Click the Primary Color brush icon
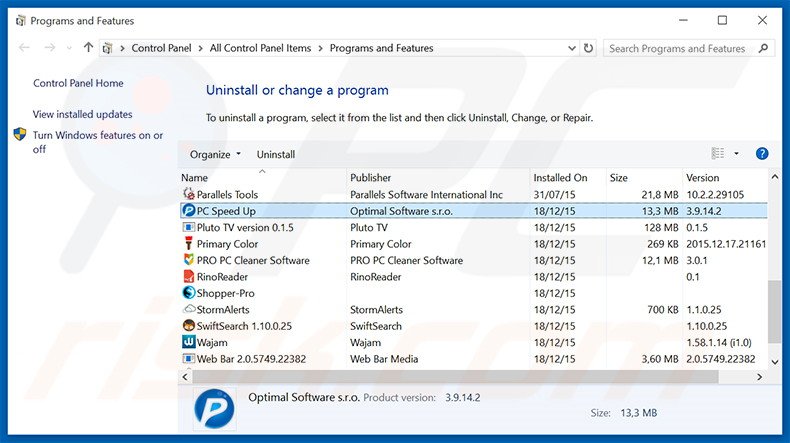The image size is (790, 443). (188, 243)
